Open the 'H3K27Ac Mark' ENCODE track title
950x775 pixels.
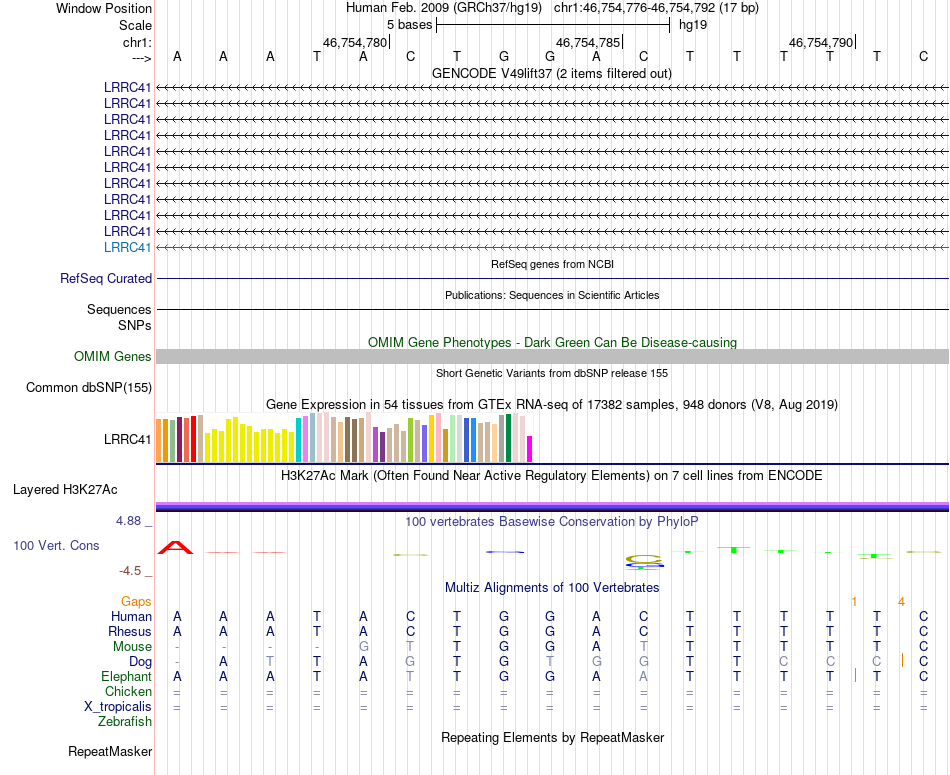click(x=552, y=476)
